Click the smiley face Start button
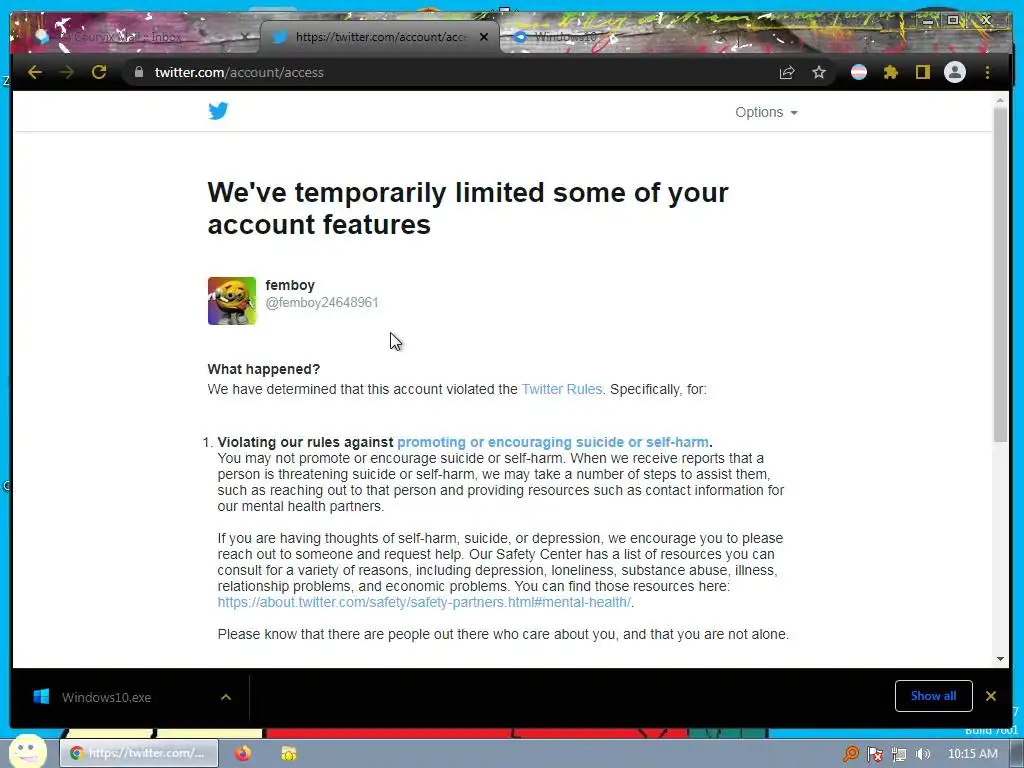This screenshot has height=768, width=1024. [x=27, y=752]
